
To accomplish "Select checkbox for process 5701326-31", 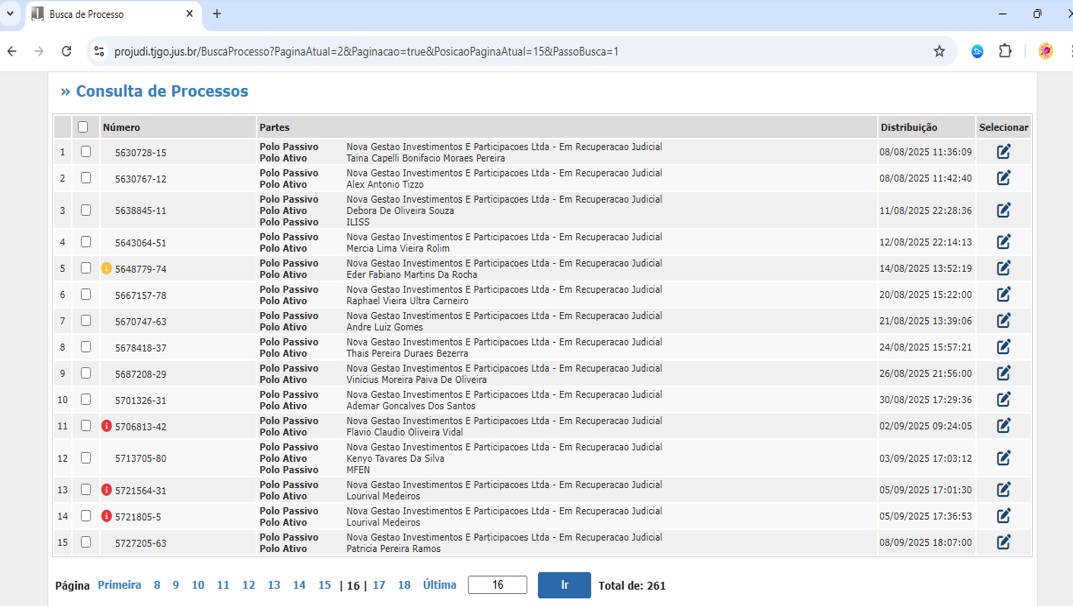I will point(86,399).
